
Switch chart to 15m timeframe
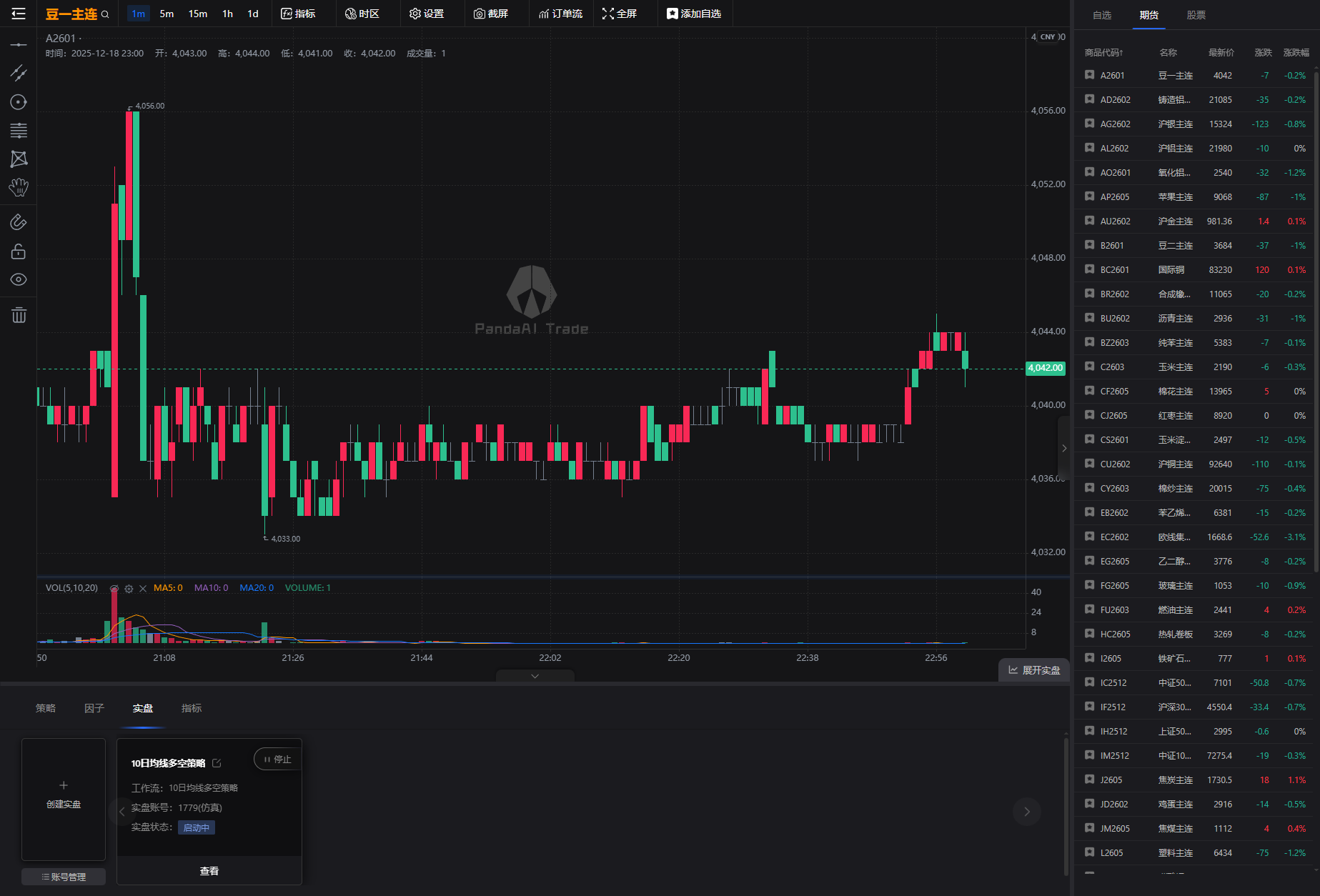click(x=198, y=14)
